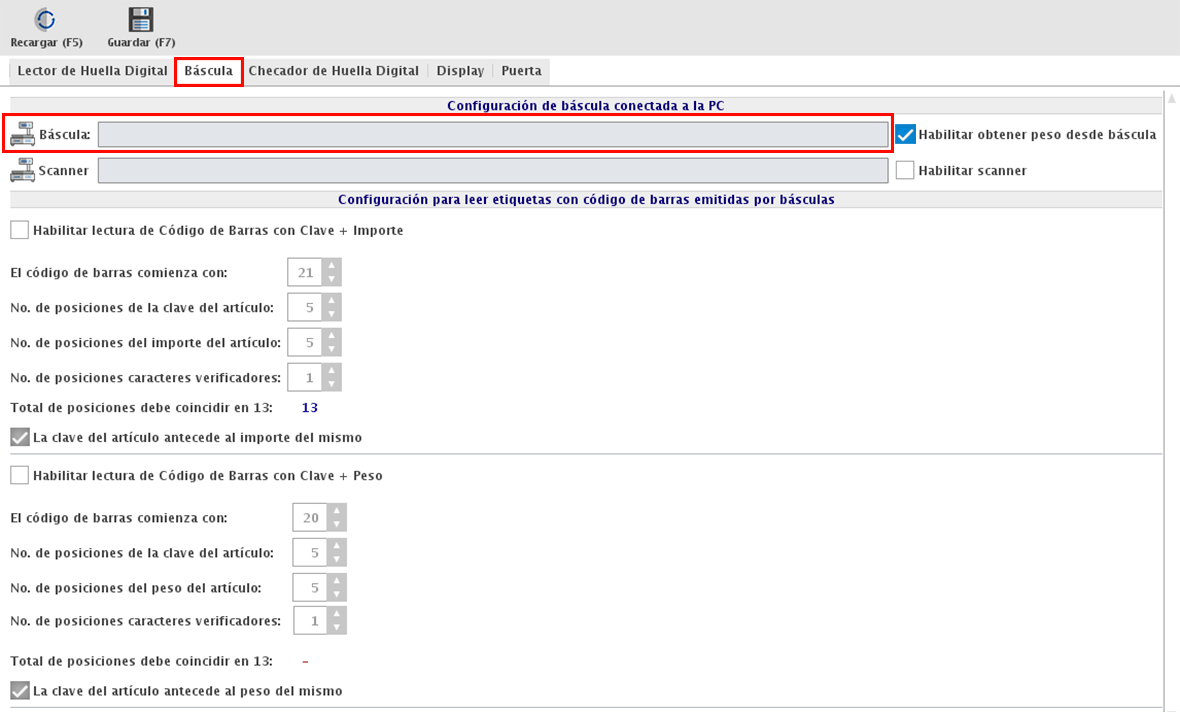
Task: Enable the Habilitar scanner checkbox
Action: (x=906, y=171)
